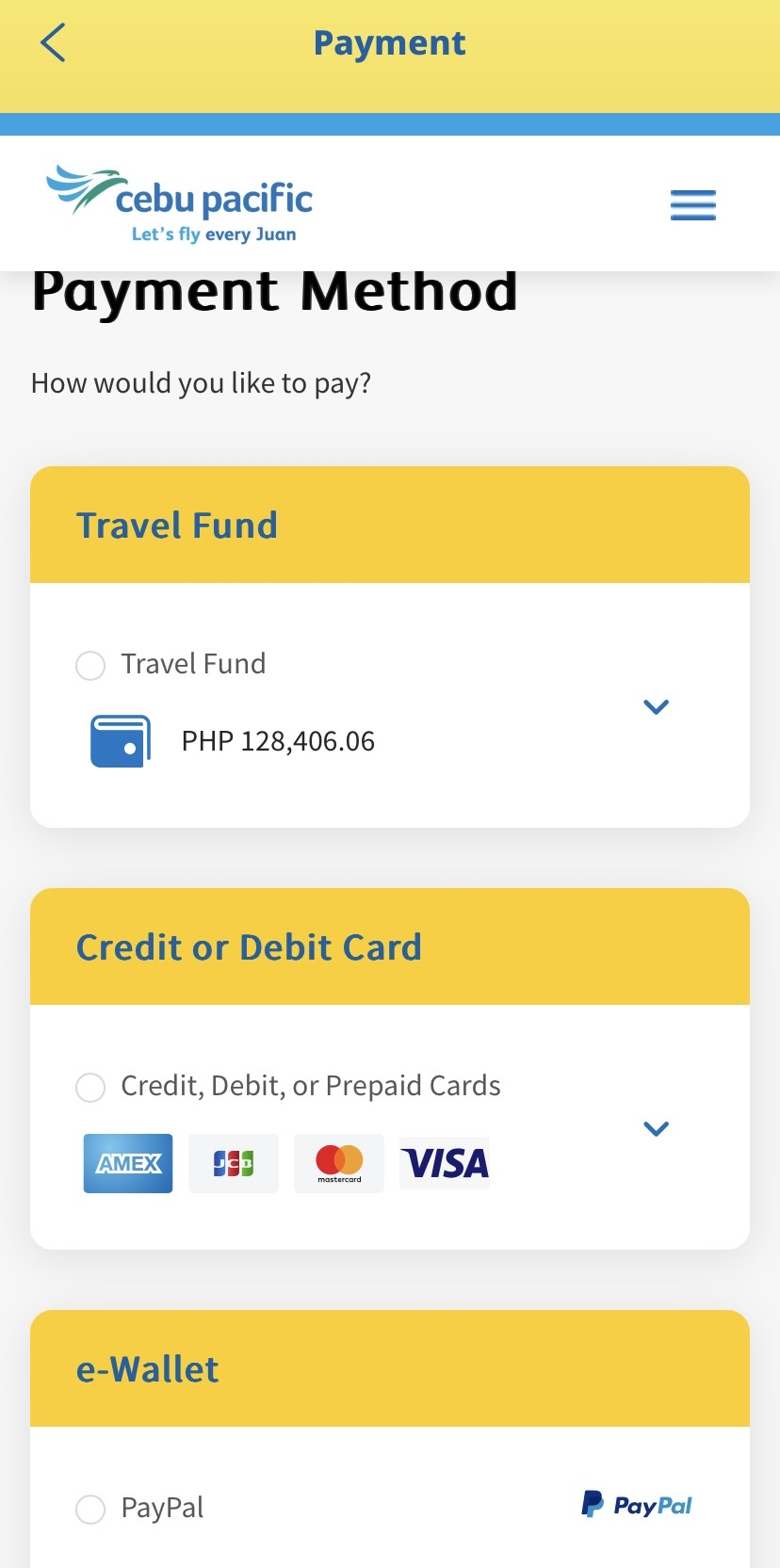This screenshot has height=1568, width=780.
Task: Expand the card payment chevron
Action: point(656,1128)
